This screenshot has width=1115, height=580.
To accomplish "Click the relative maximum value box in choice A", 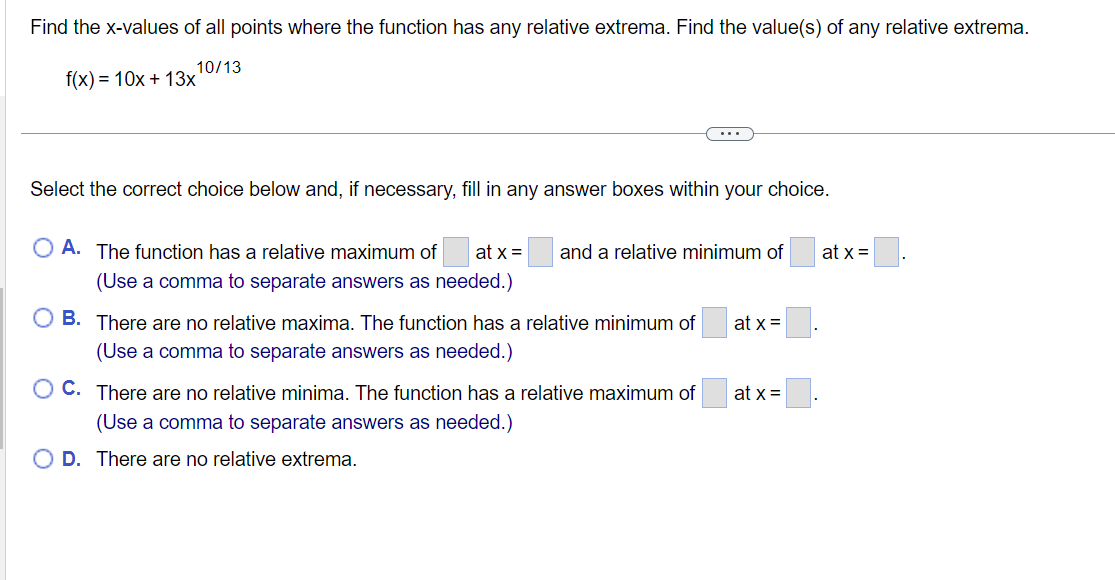I will coord(455,252).
